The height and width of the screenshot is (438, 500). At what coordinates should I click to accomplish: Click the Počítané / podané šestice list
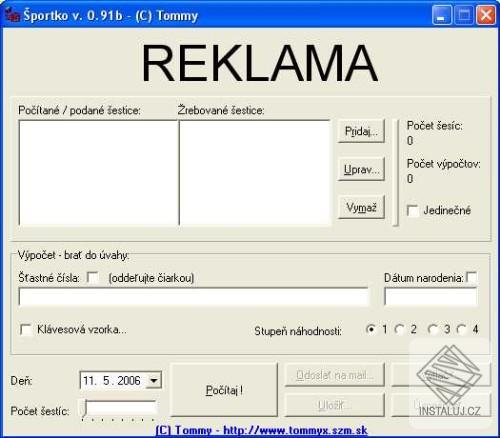point(98,173)
